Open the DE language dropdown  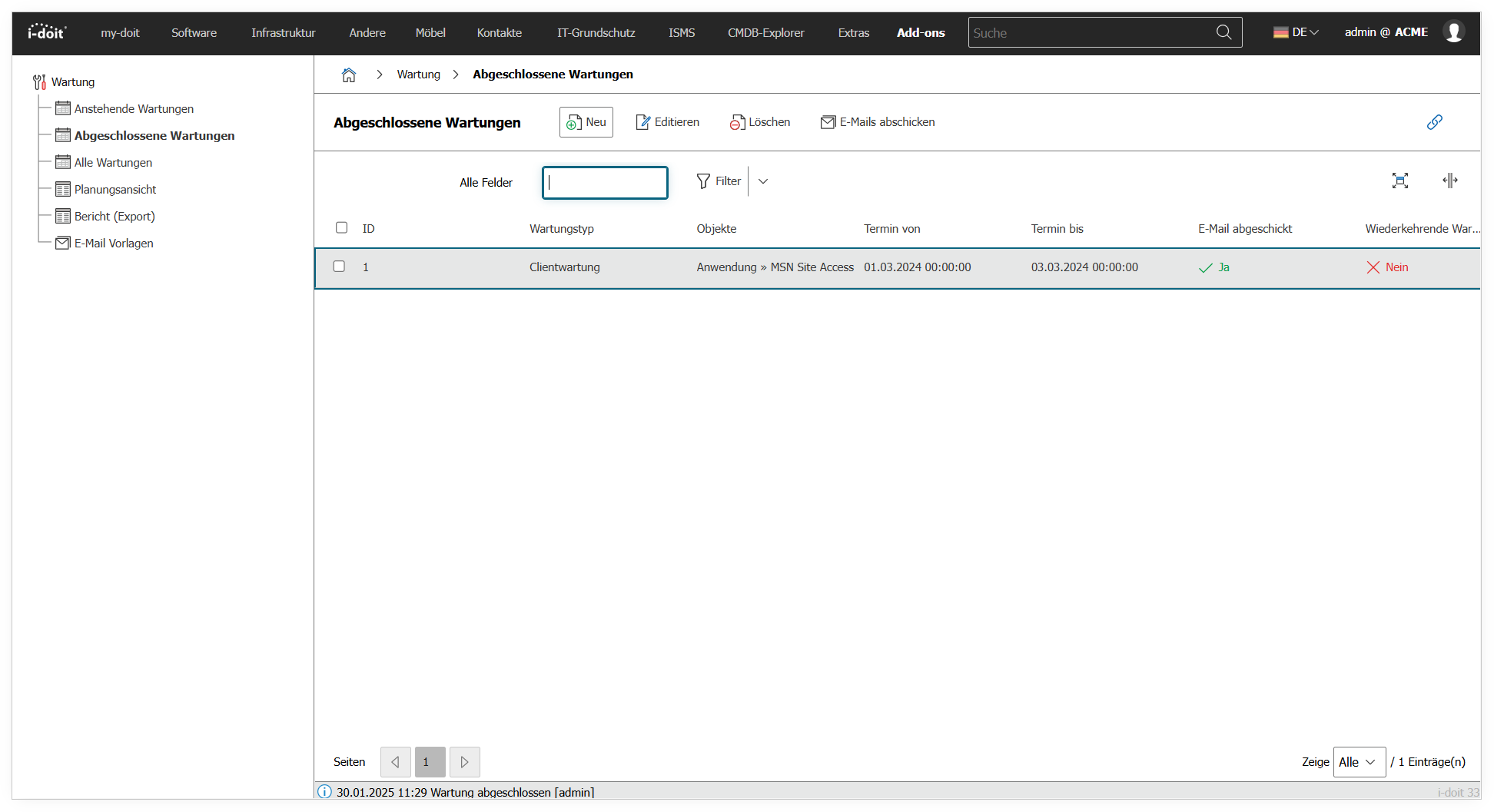pos(1296,32)
